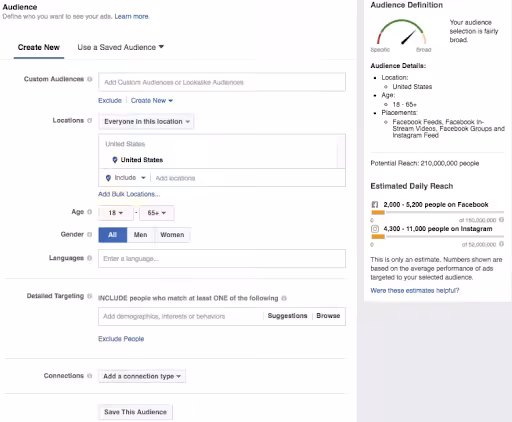Focus the Enter a language field
Screen dimensions: 512x422
(x=222, y=259)
